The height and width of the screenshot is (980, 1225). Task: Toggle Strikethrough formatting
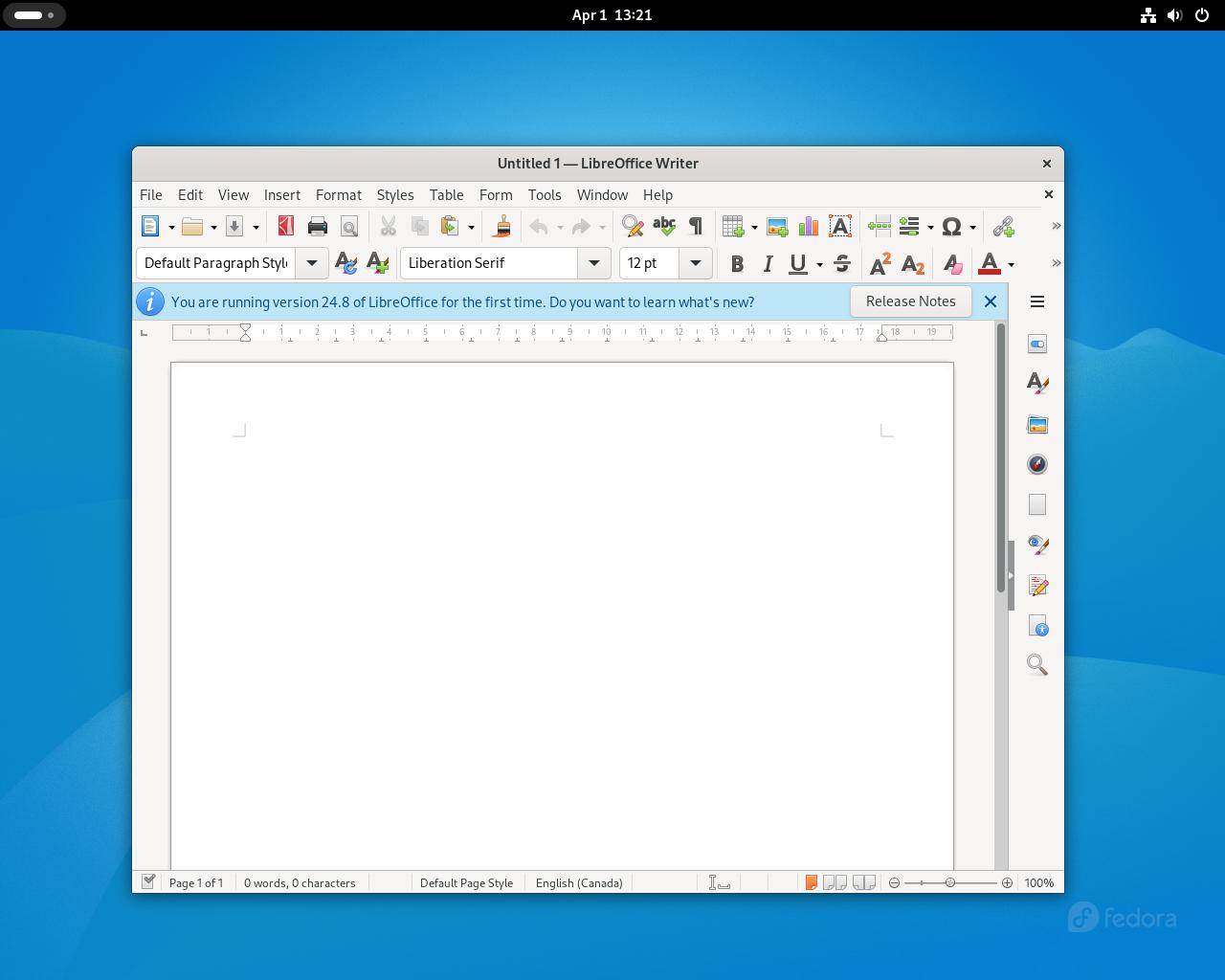[842, 263]
